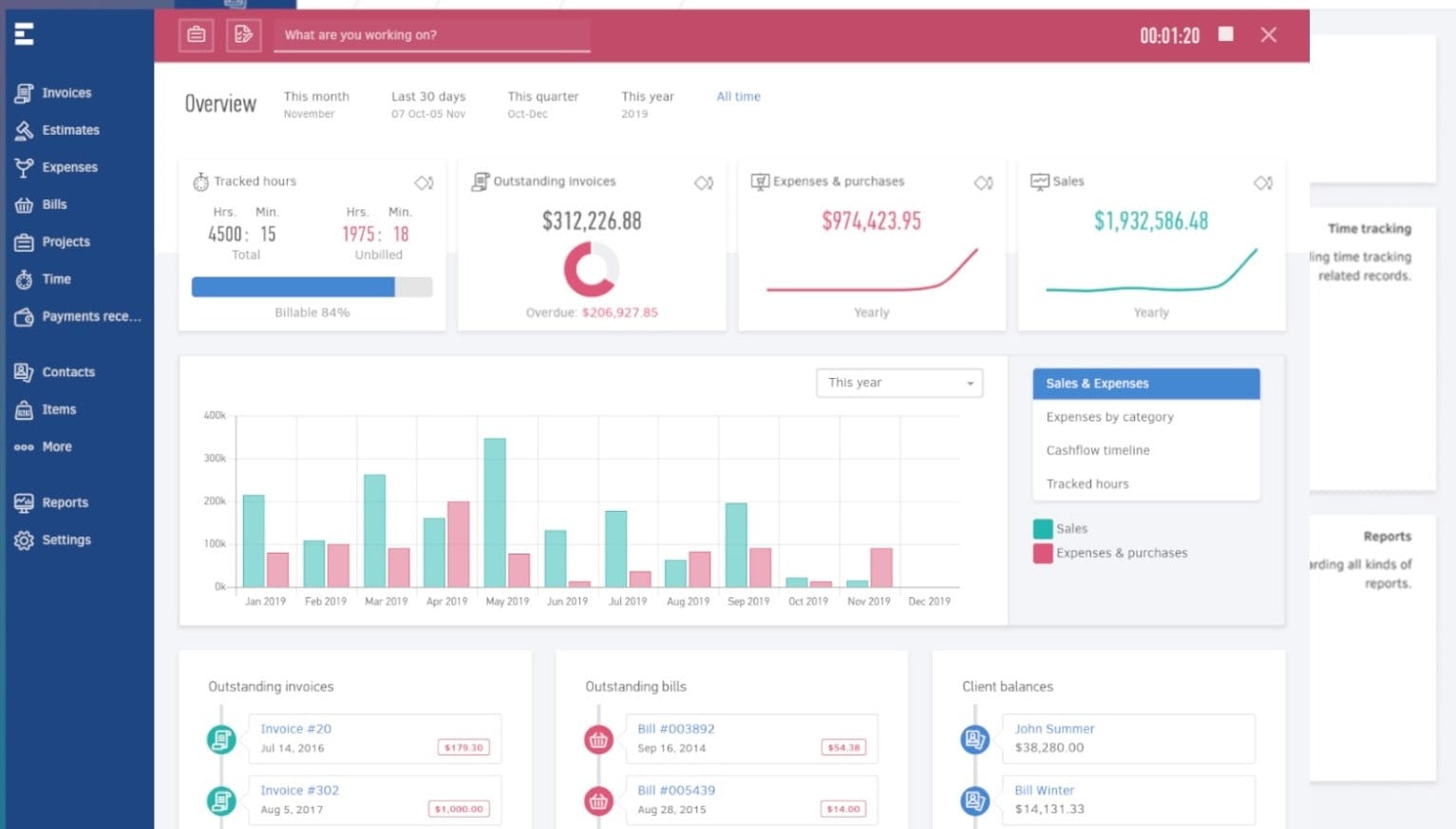The height and width of the screenshot is (829, 1456).
Task: Stop the running timer
Action: click(1226, 34)
